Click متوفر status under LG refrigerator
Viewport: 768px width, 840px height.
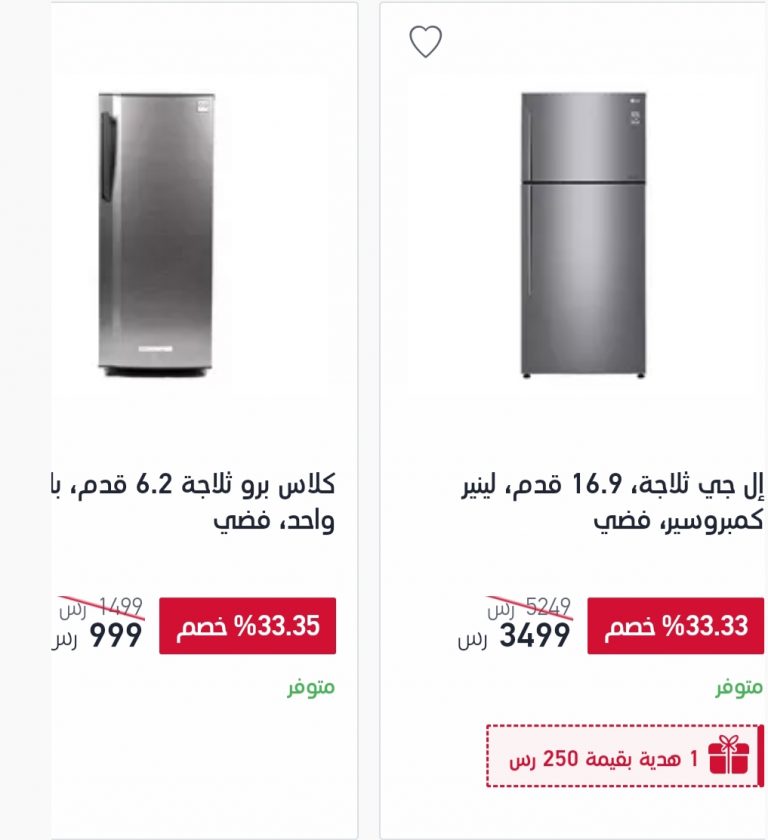point(739,687)
